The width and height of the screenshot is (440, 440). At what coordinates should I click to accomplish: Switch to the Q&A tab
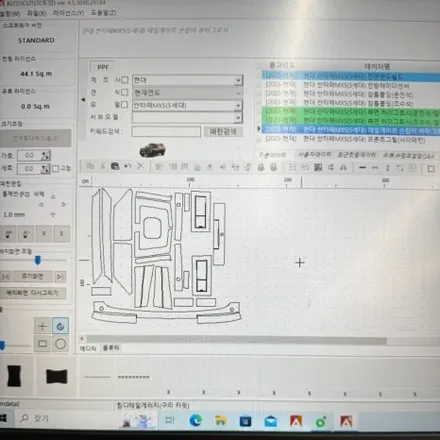(408, 156)
